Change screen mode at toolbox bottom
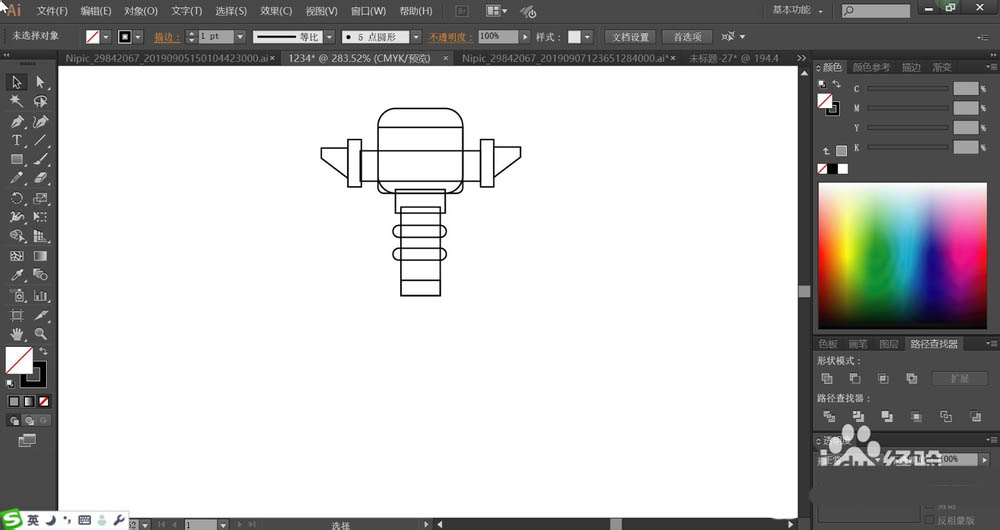Viewport: 1000px width, 530px height. coord(27,441)
